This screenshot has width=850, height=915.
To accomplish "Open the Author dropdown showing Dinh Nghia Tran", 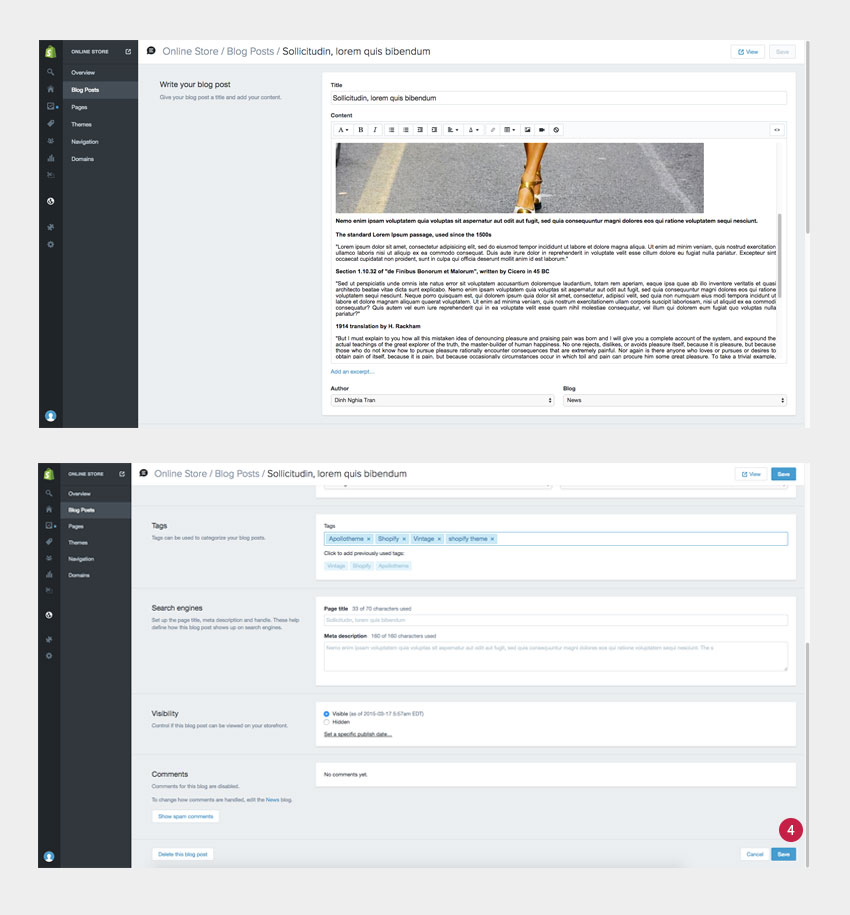I will [441, 400].
